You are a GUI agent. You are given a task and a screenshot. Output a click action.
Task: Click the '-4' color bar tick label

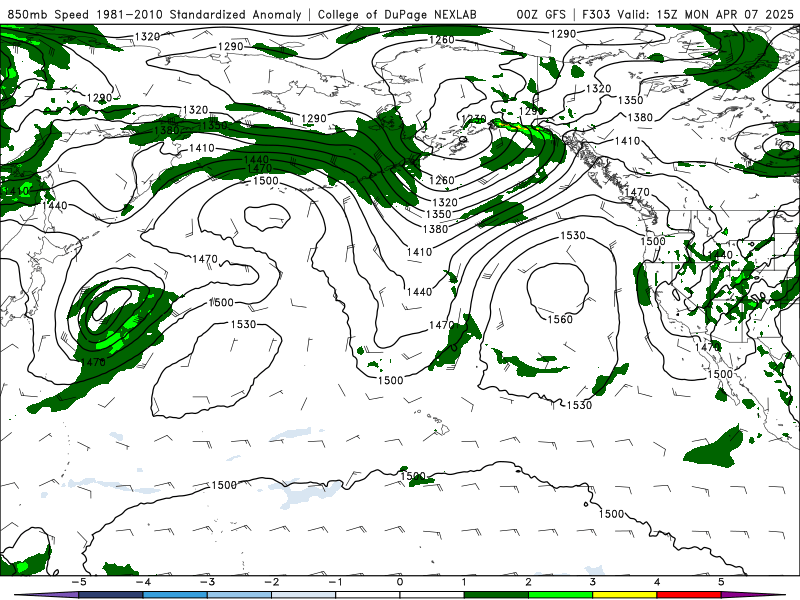(142, 582)
